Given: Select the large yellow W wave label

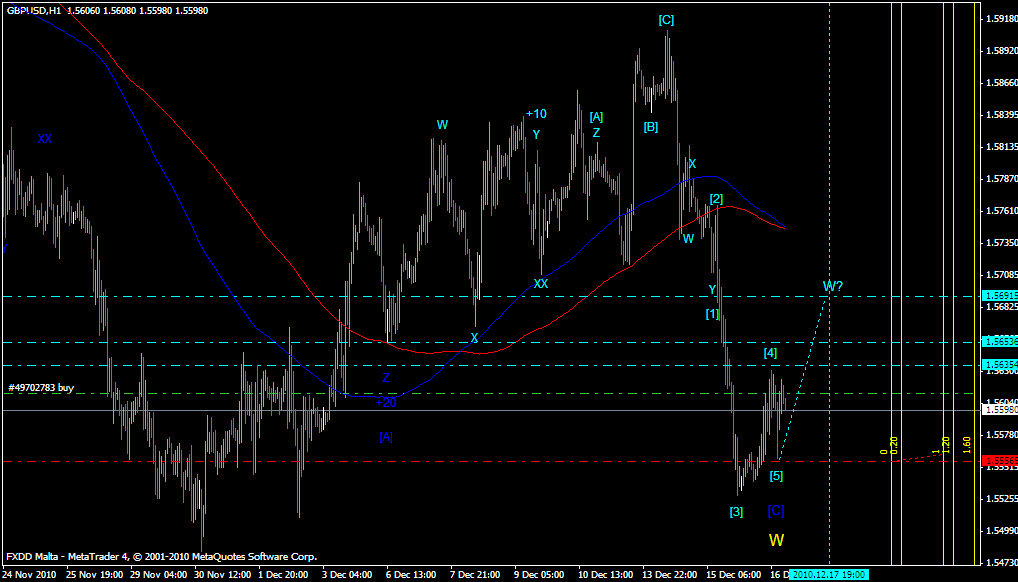Looking at the screenshot, I should click(776, 540).
